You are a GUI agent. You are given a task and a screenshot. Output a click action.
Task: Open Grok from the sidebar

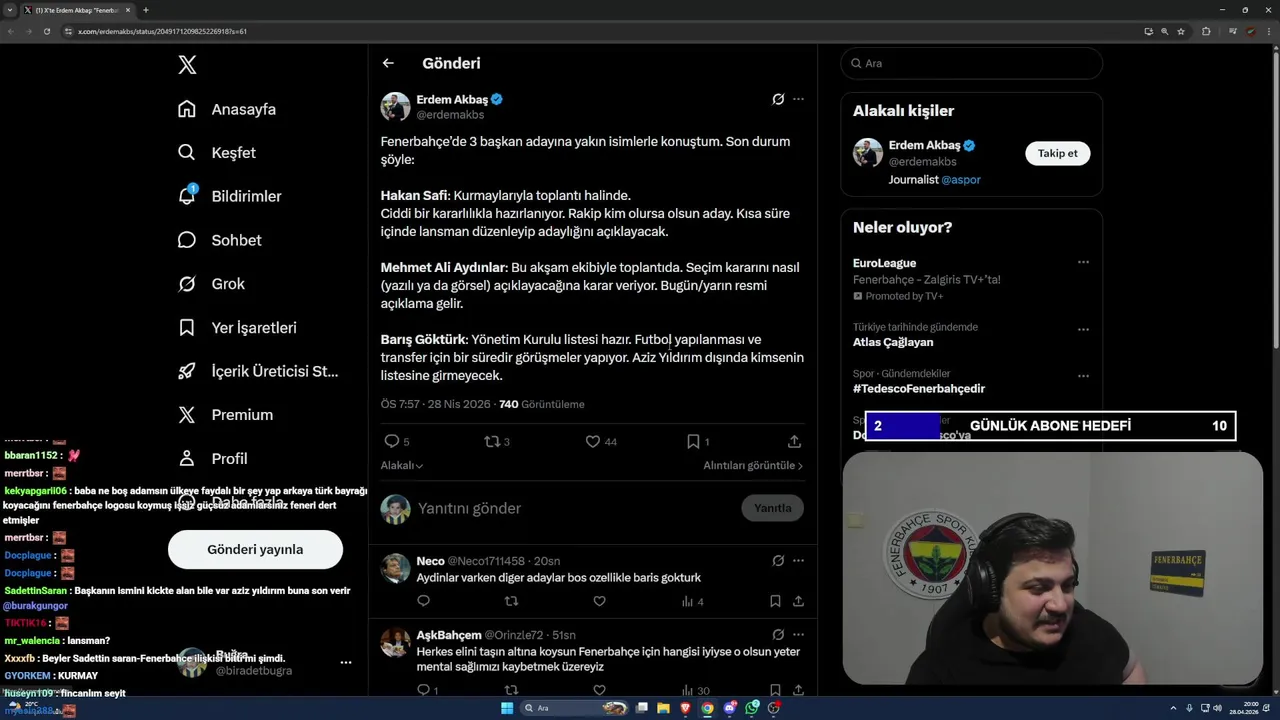(x=212, y=284)
